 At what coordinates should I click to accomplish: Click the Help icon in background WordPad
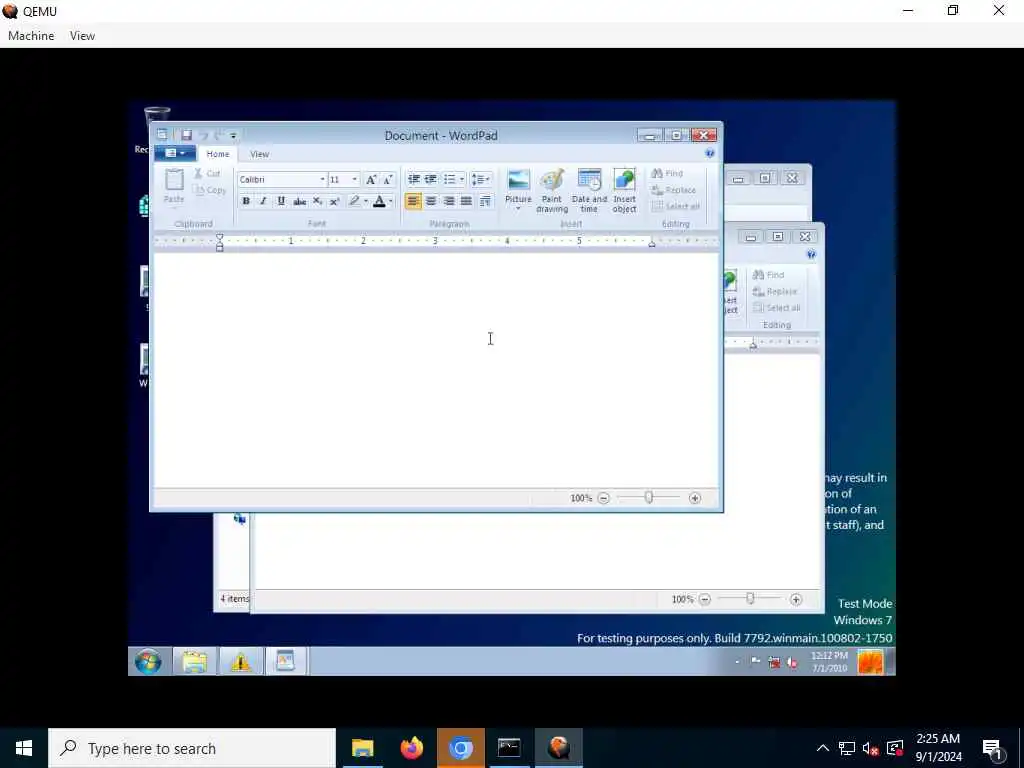point(811,255)
